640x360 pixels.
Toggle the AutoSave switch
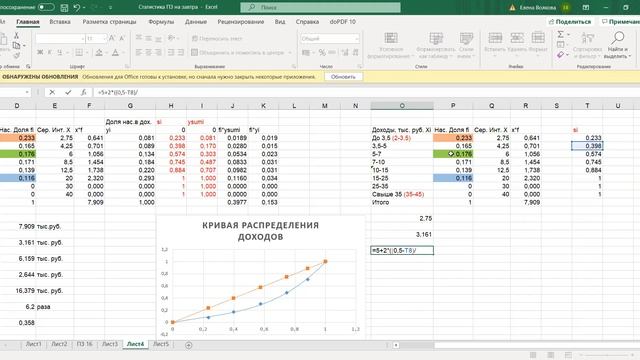[46, 7]
